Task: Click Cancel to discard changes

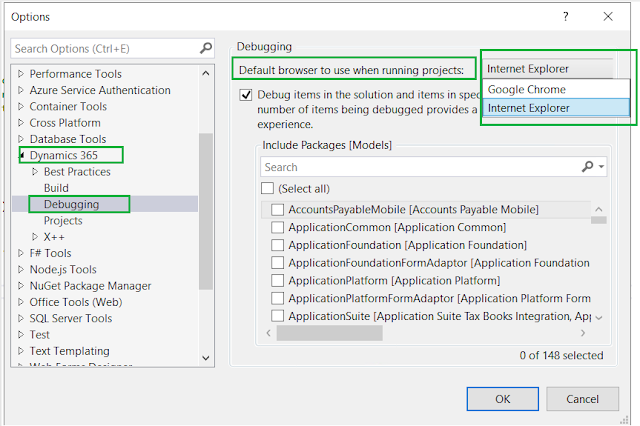Action: [x=582, y=399]
